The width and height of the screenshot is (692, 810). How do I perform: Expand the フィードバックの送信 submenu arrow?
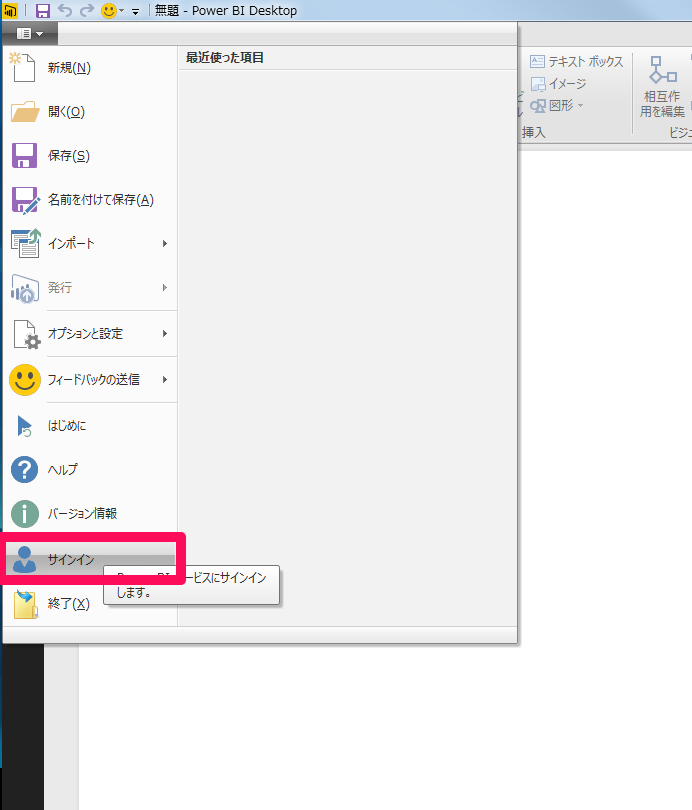click(165, 379)
